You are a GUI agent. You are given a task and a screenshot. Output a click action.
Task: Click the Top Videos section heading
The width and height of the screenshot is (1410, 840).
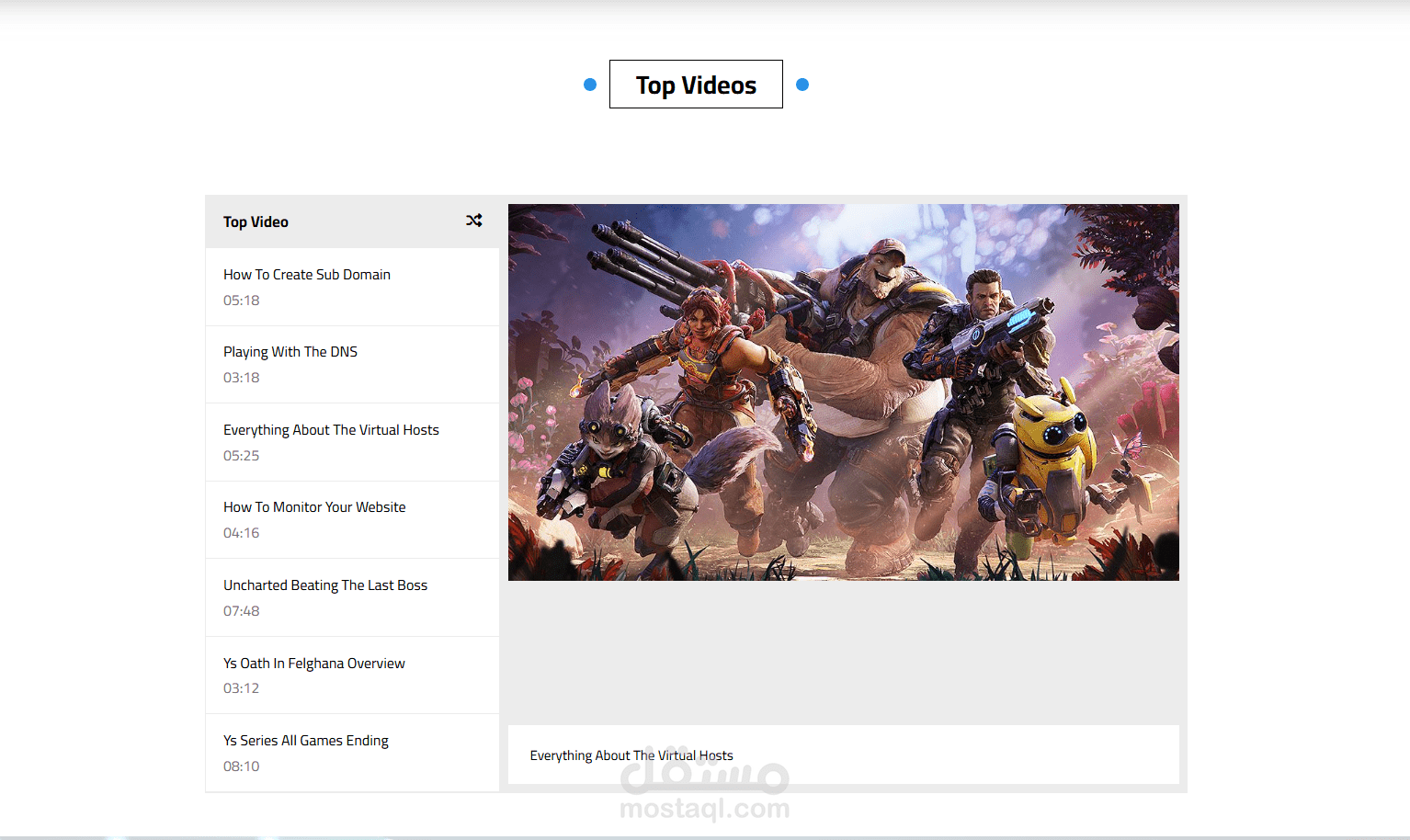click(696, 85)
